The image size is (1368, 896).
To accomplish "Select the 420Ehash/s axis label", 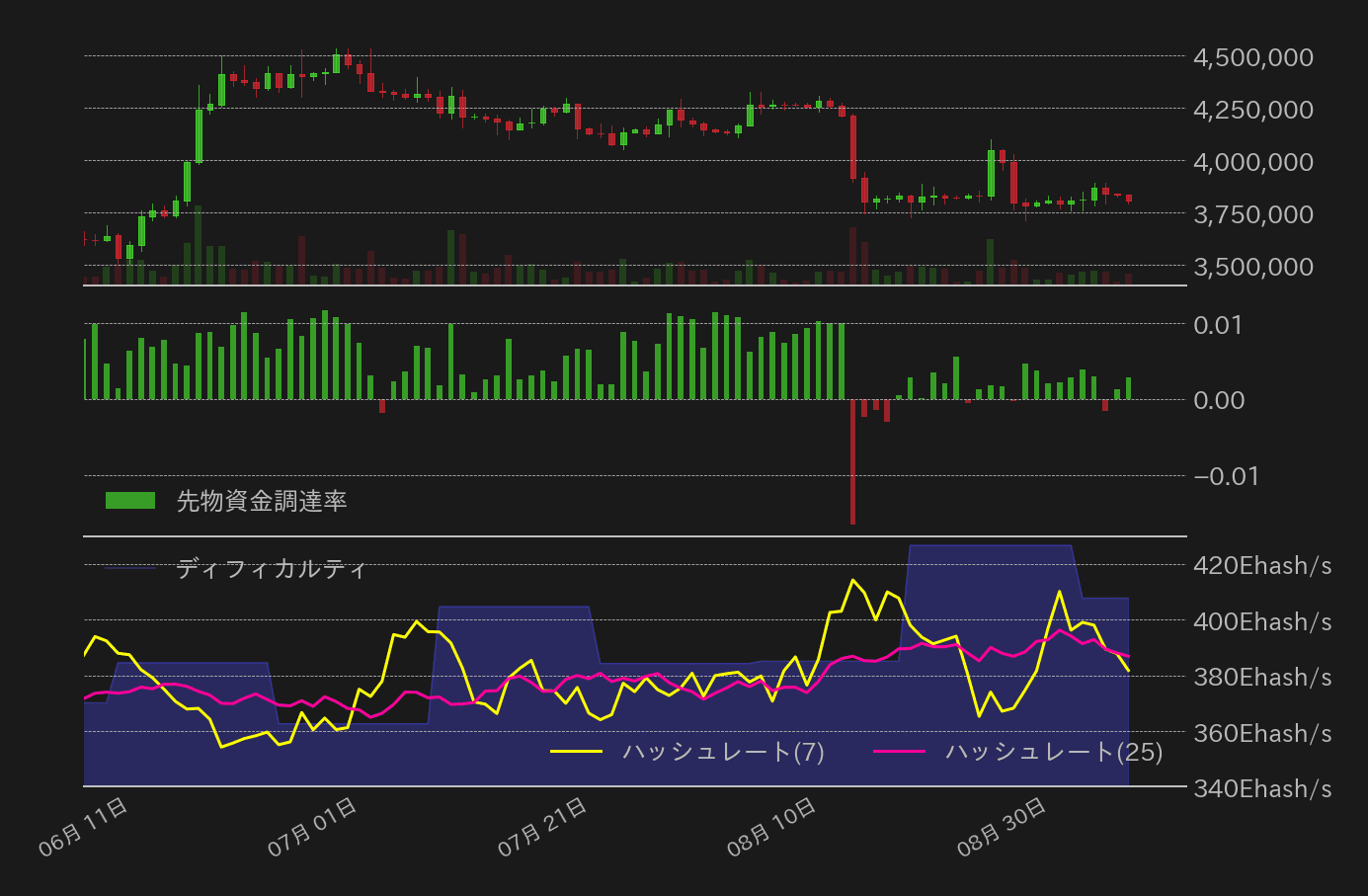I will [x=1264, y=565].
